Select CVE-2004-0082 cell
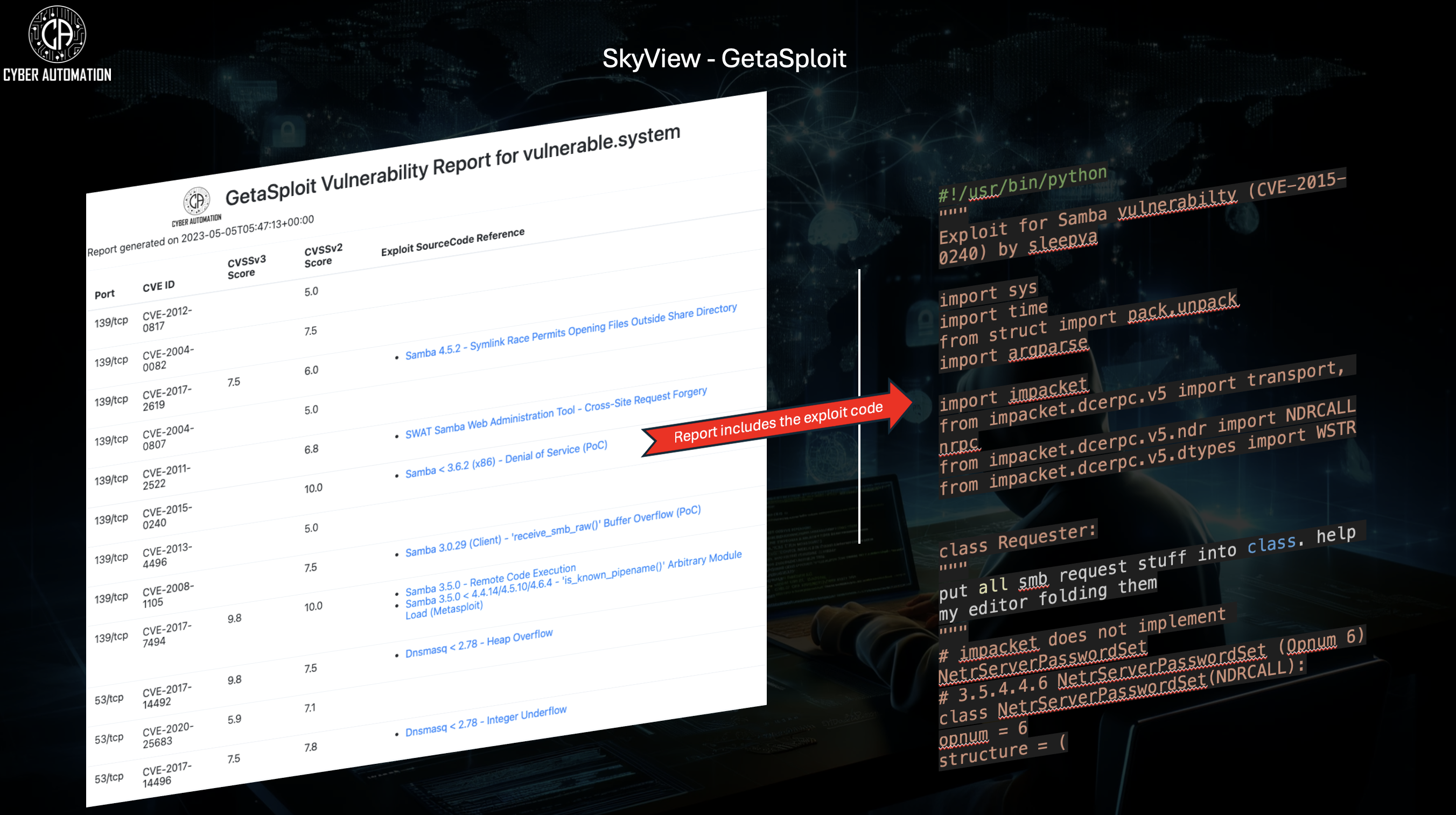Image resolution: width=1456 pixels, height=815 pixels. click(x=168, y=359)
